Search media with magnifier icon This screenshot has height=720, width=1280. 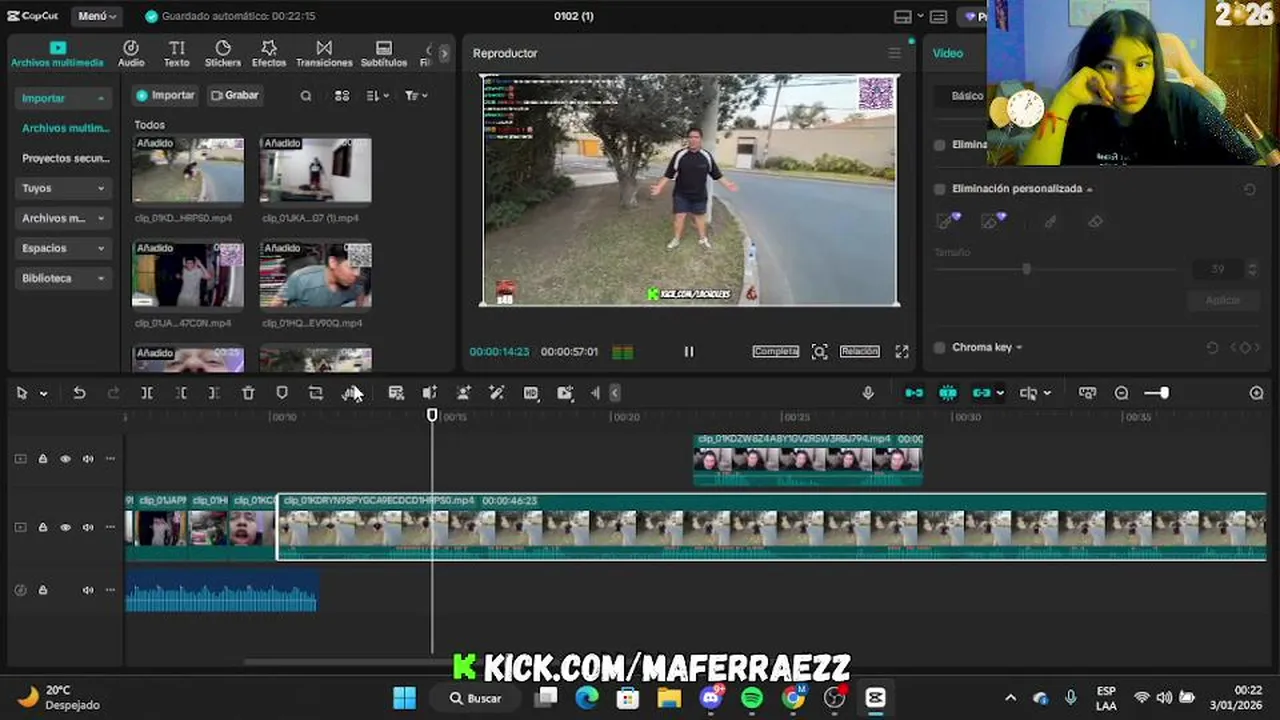(x=306, y=96)
